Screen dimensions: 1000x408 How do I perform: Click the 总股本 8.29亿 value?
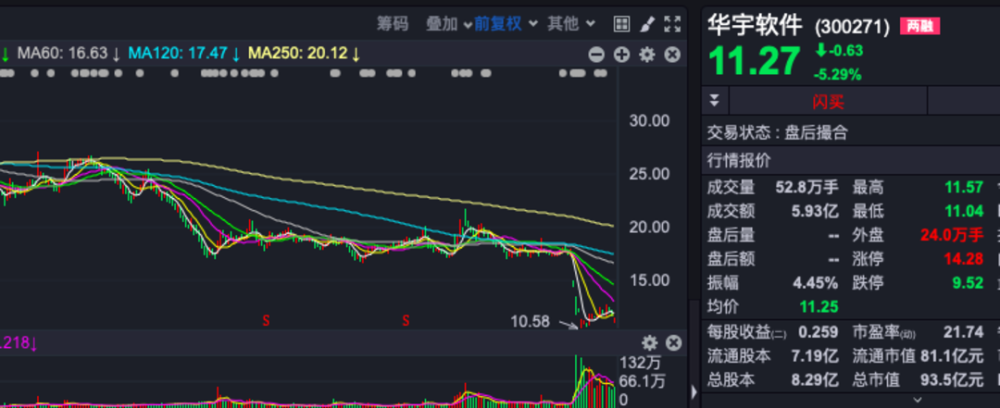815,380
